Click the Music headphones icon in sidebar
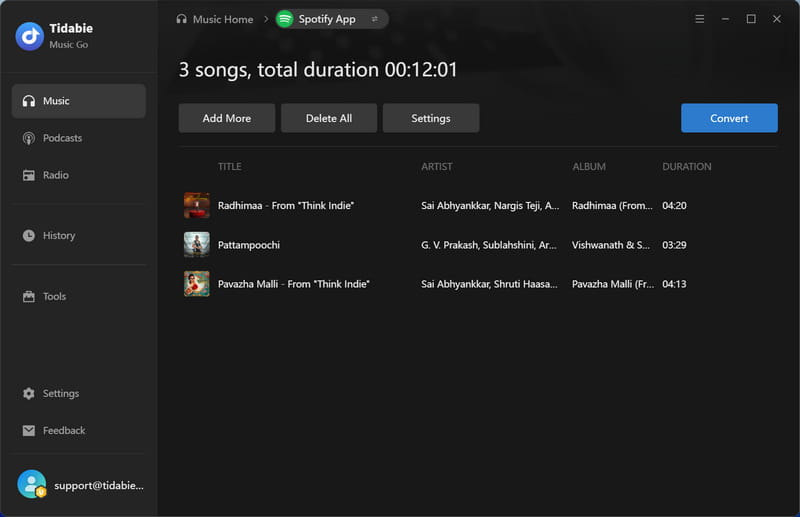The image size is (800, 517). 29,101
